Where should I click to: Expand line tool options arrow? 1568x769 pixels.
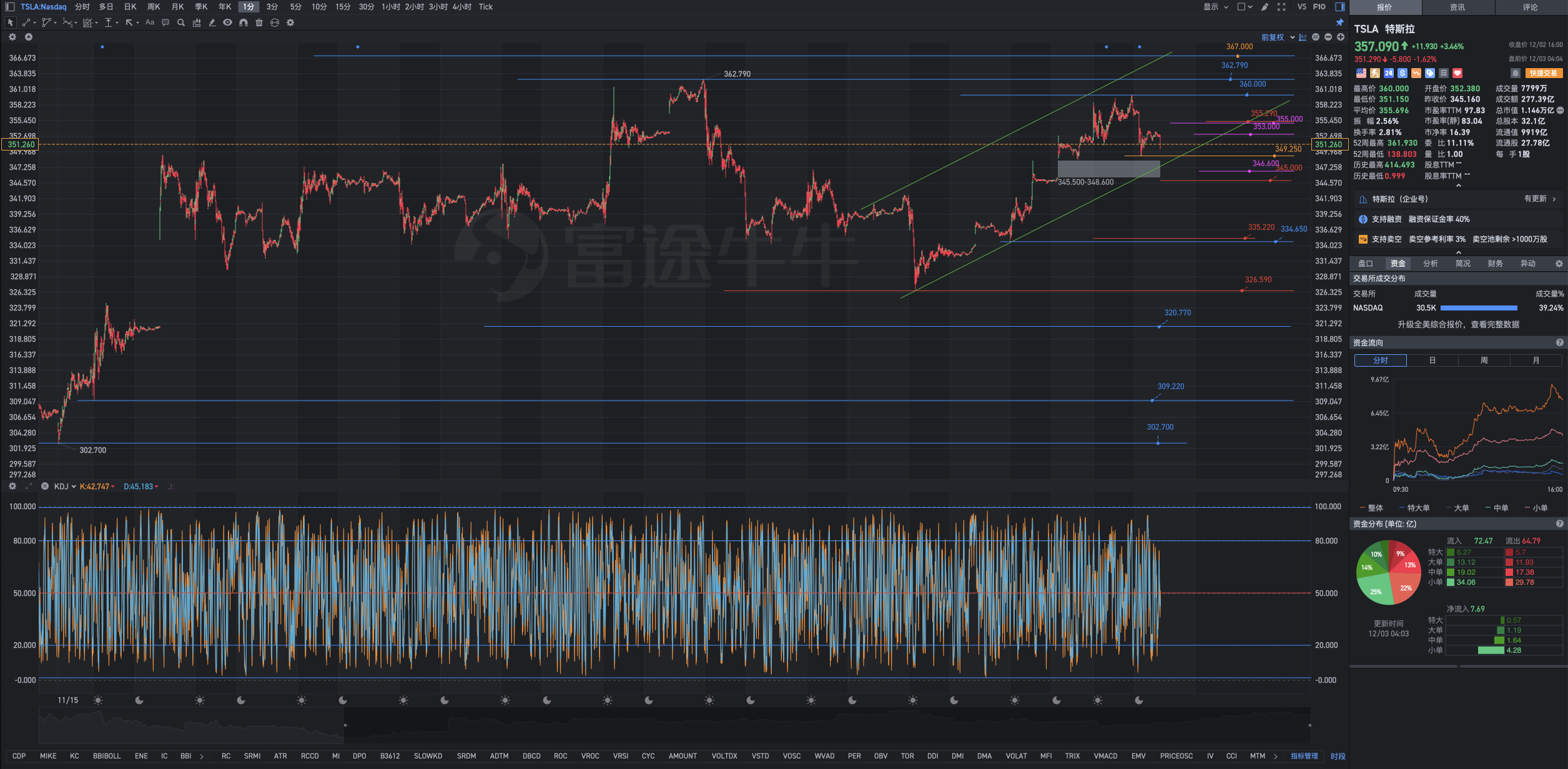click(x=34, y=23)
